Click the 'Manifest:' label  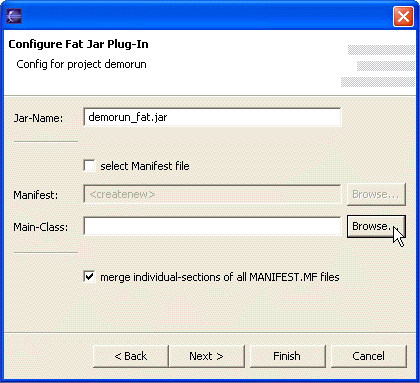coord(36,195)
